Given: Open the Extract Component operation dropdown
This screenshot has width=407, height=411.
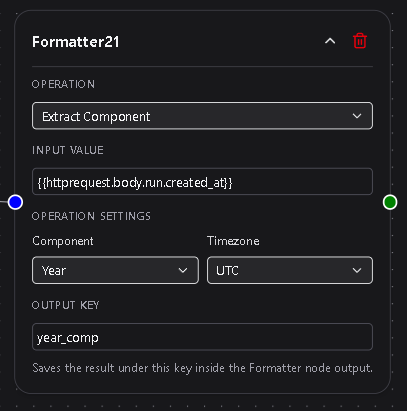Looking at the screenshot, I should (202, 116).
